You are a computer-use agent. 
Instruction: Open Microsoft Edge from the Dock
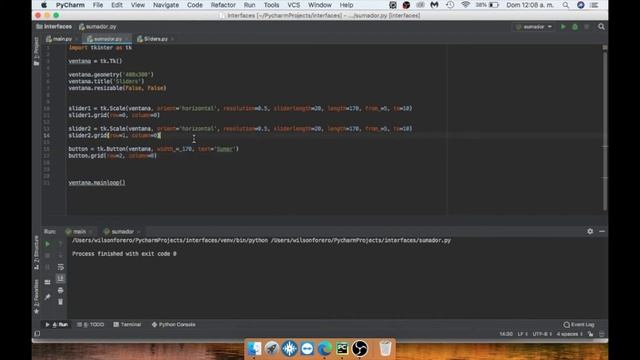point(325,348)
